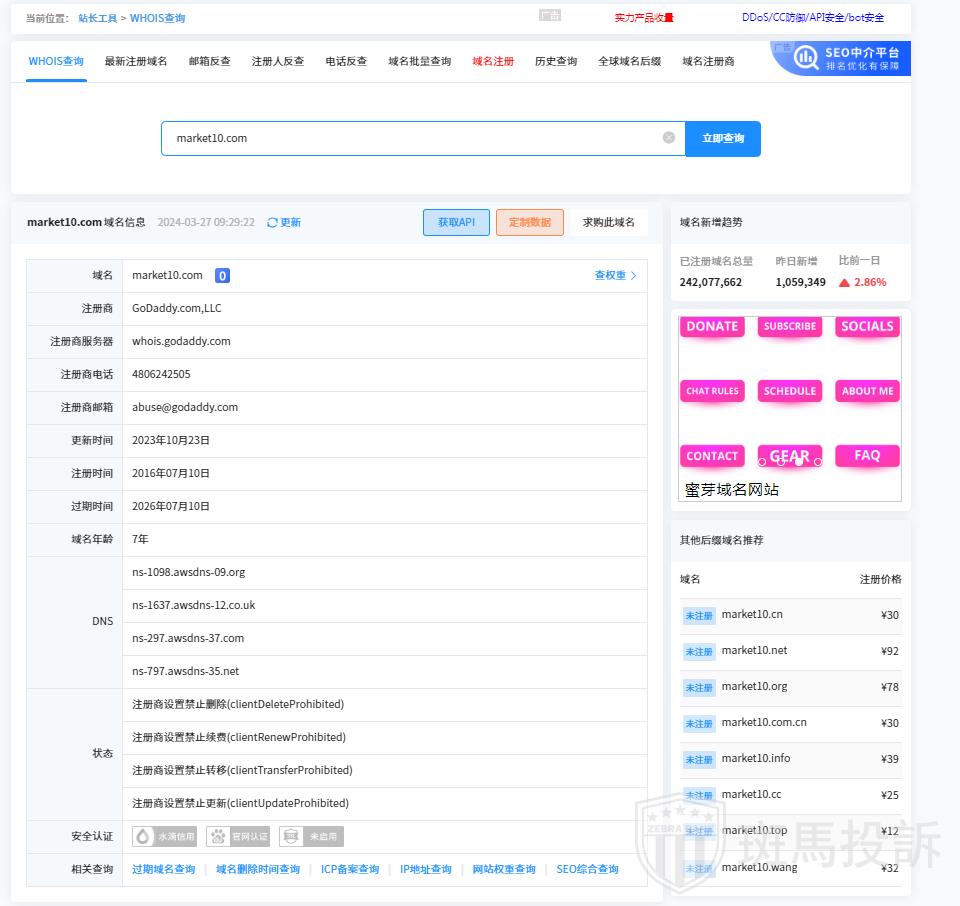960x906 pixels.
Task: Click the blue 0 badge beside market10.com
Action: [222, 276]
